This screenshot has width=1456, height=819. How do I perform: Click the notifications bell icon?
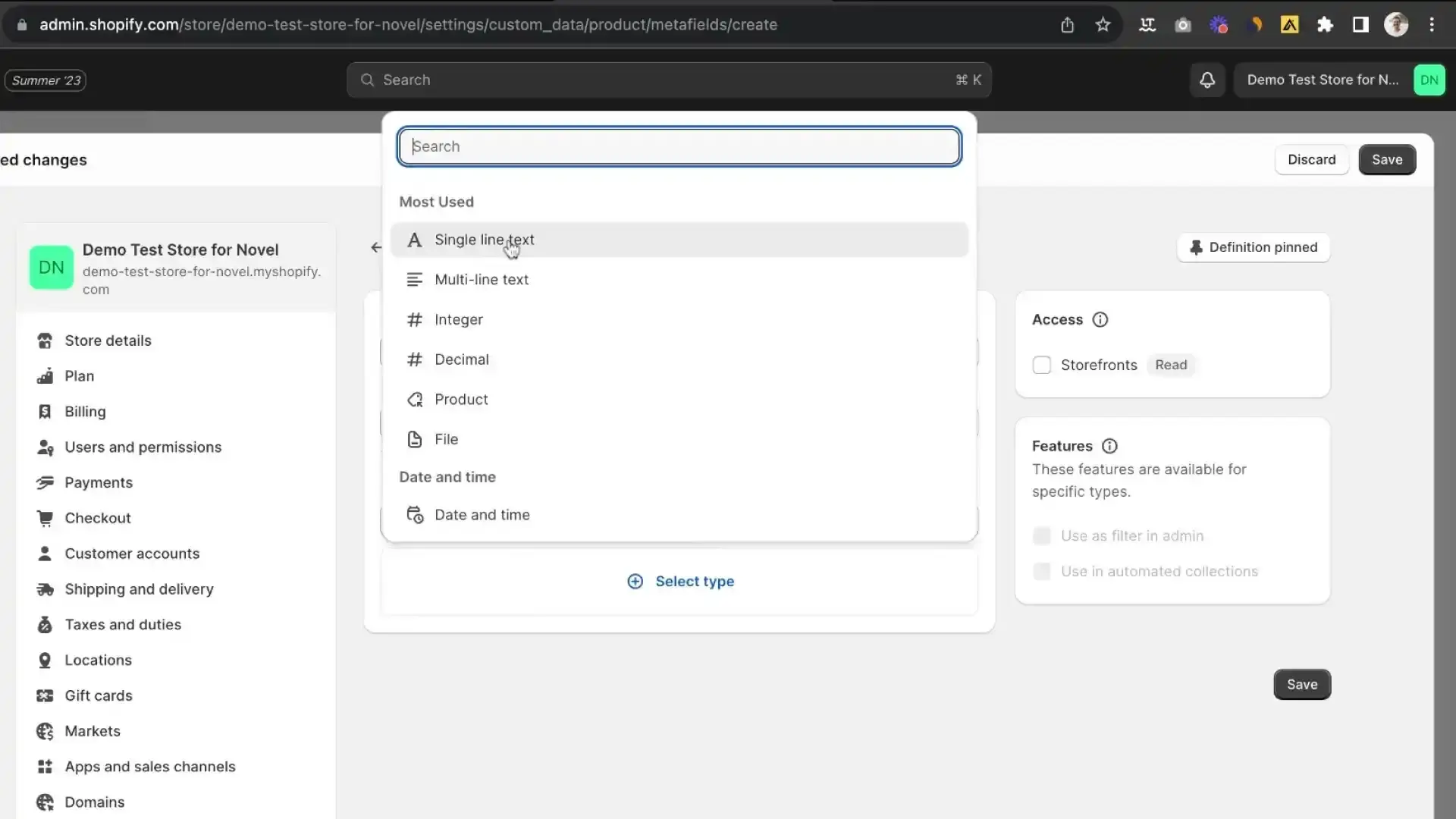tap(1207, 80)
